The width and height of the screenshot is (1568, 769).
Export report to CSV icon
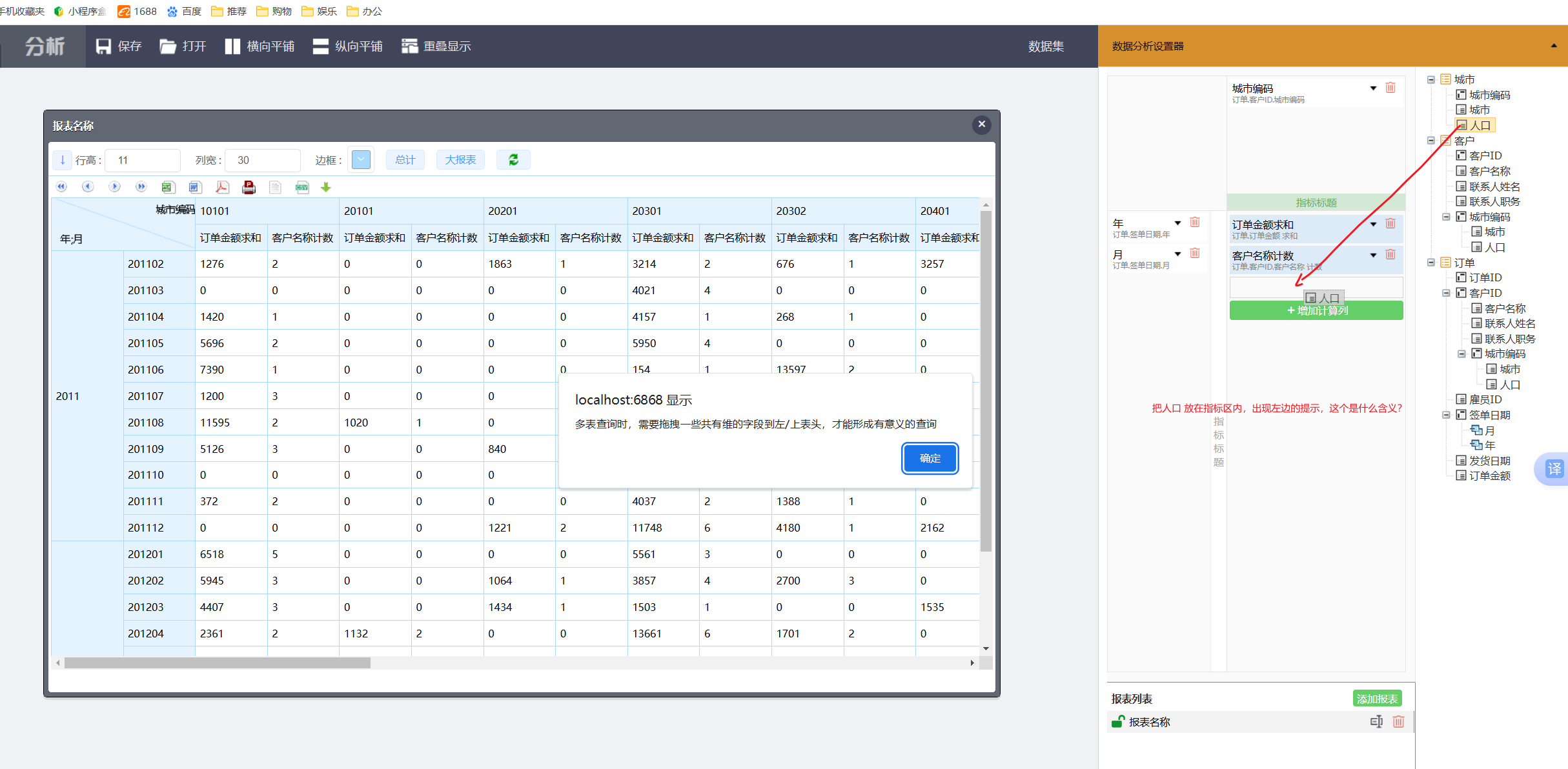tap(301, 187)
